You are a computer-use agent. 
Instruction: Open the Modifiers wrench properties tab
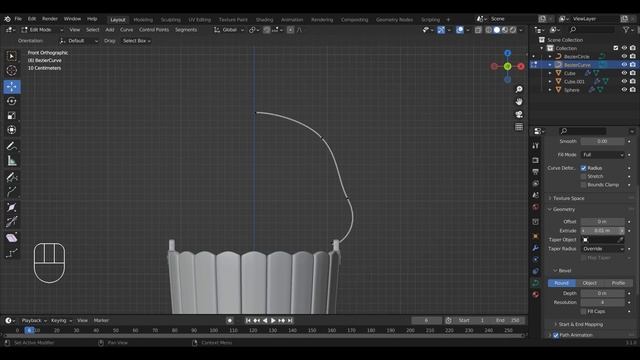tap(536, 248)
